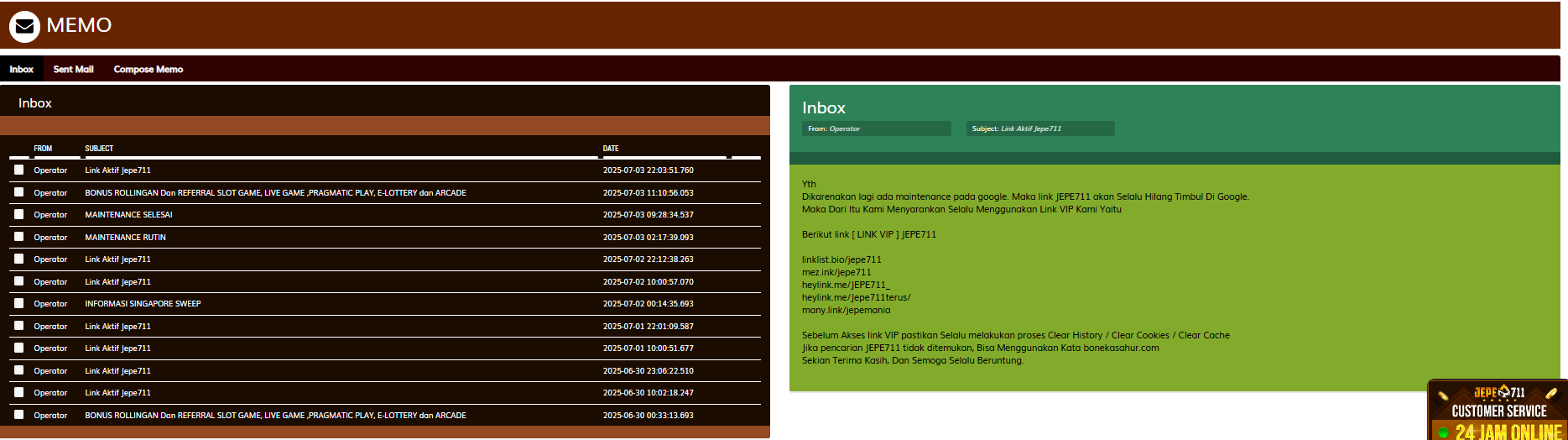Click the MEMO envelope icon
This screenshot has width=1568, height=440.
[24, 27]
